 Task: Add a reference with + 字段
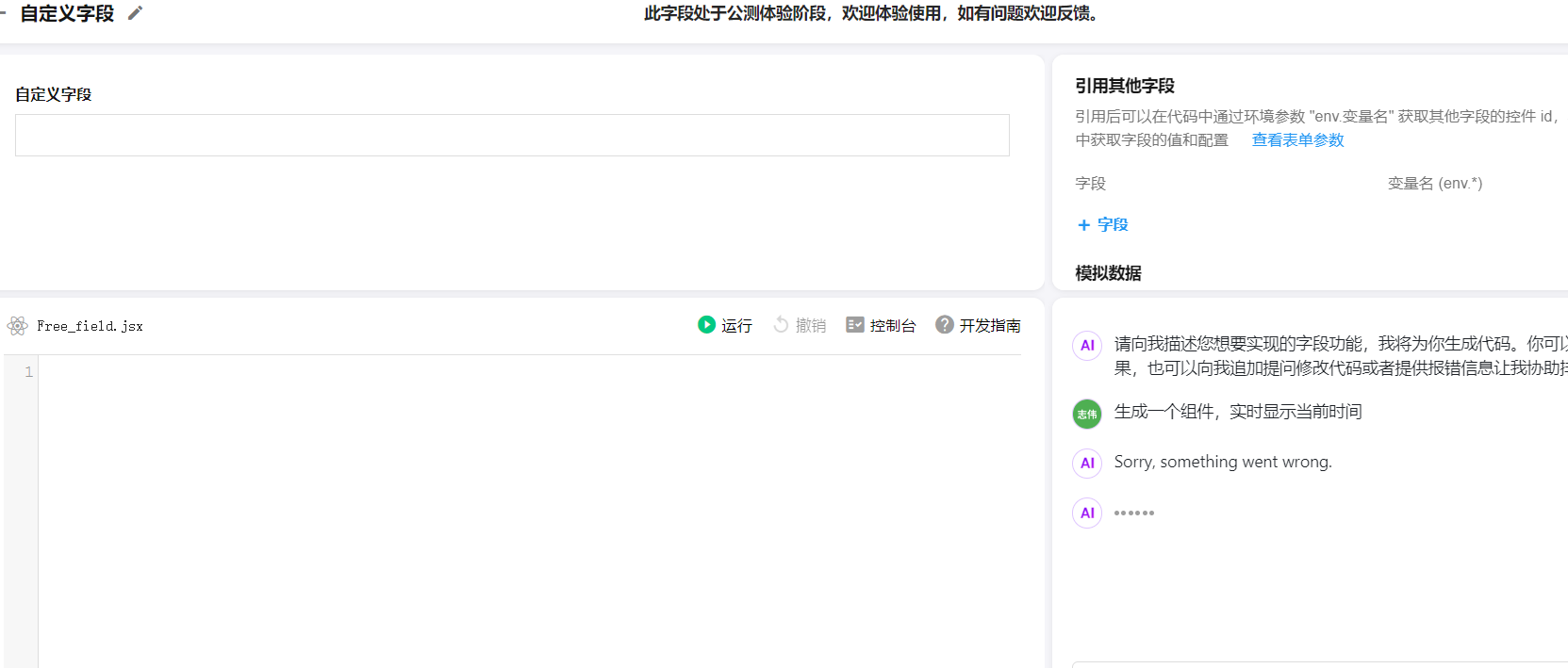click(1102, 225)
